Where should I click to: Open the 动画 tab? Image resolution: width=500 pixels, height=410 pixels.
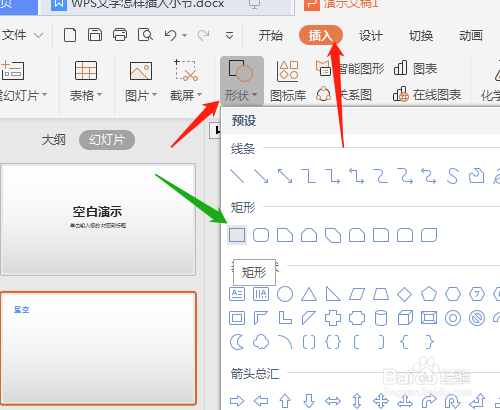471,35
